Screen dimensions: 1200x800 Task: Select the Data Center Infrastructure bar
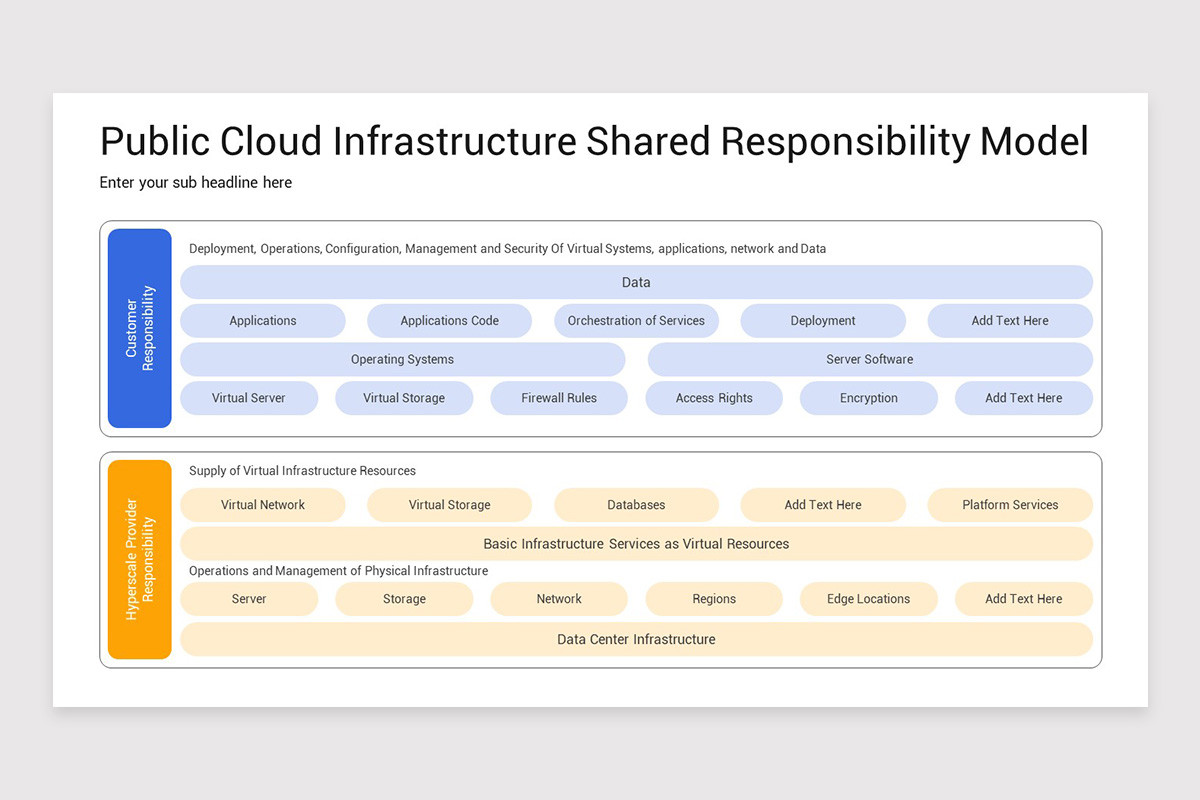(636, 639)
